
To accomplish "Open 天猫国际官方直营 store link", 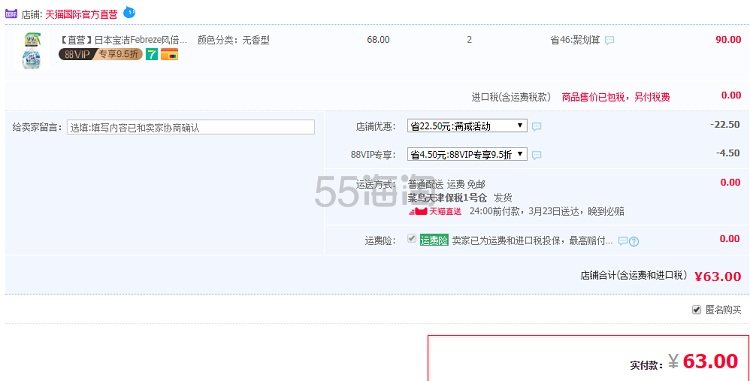I will (x=81, y=14).
